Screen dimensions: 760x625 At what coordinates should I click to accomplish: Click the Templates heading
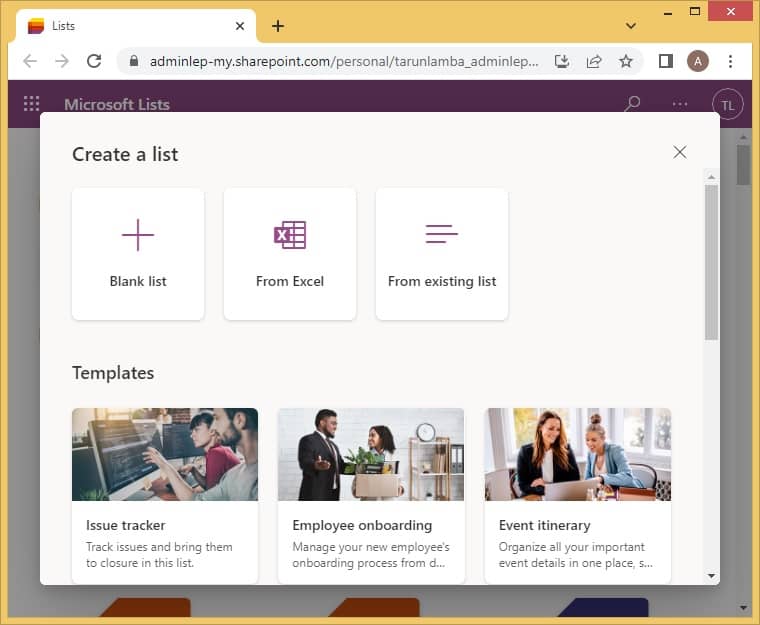pyautogui.click(x=113, y=373)
